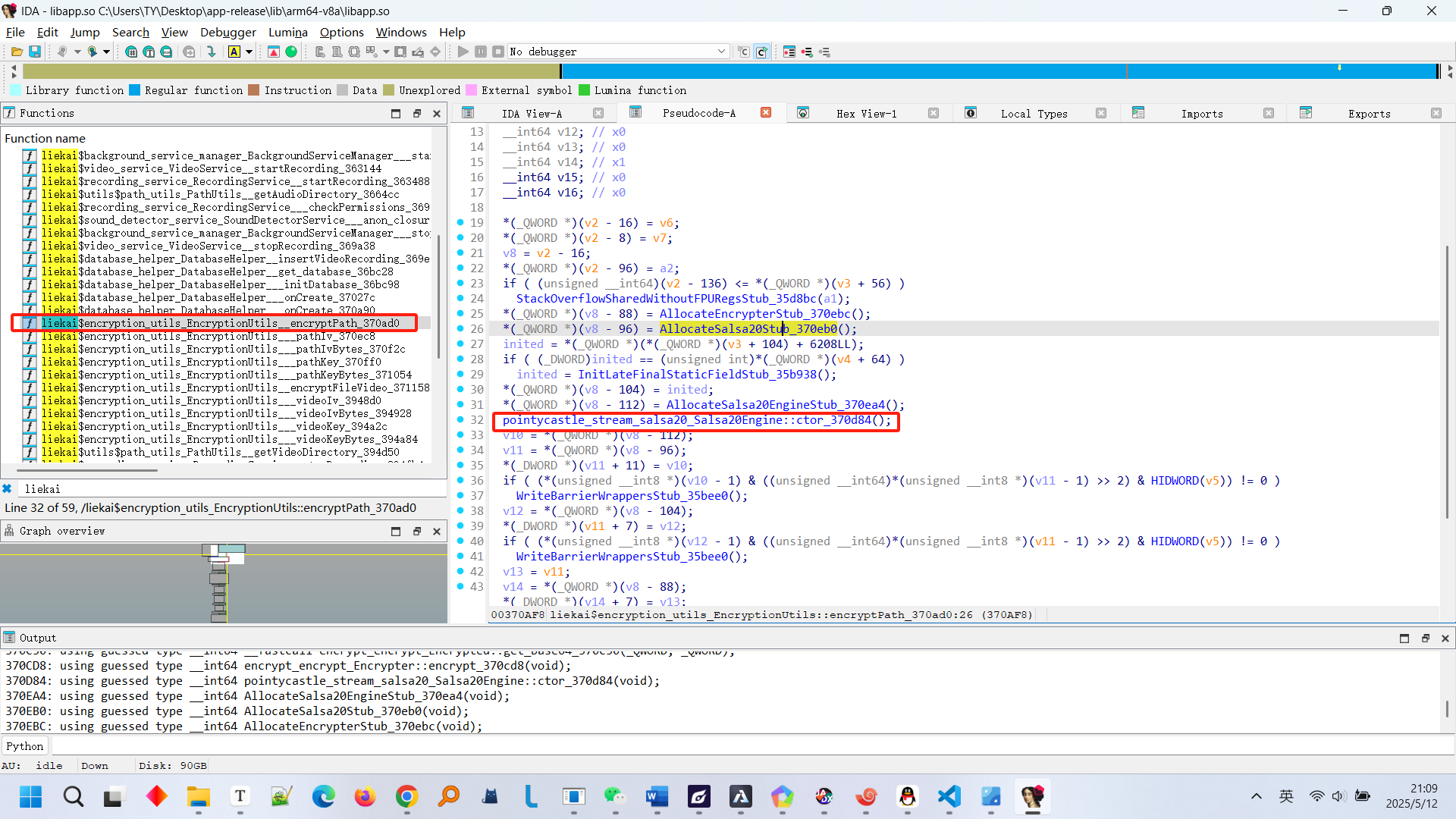Image resolution: width=1456 pixels, height=819 pixels.
Task: Click the green circle run icon in toolbar
Action: [291, 52]
